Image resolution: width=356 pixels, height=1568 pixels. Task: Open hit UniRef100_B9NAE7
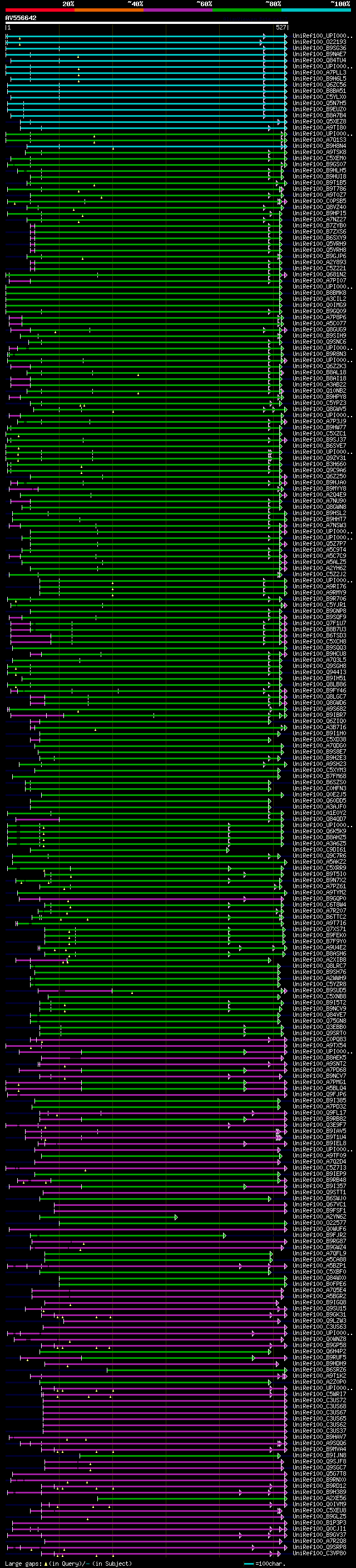[319, 54]
